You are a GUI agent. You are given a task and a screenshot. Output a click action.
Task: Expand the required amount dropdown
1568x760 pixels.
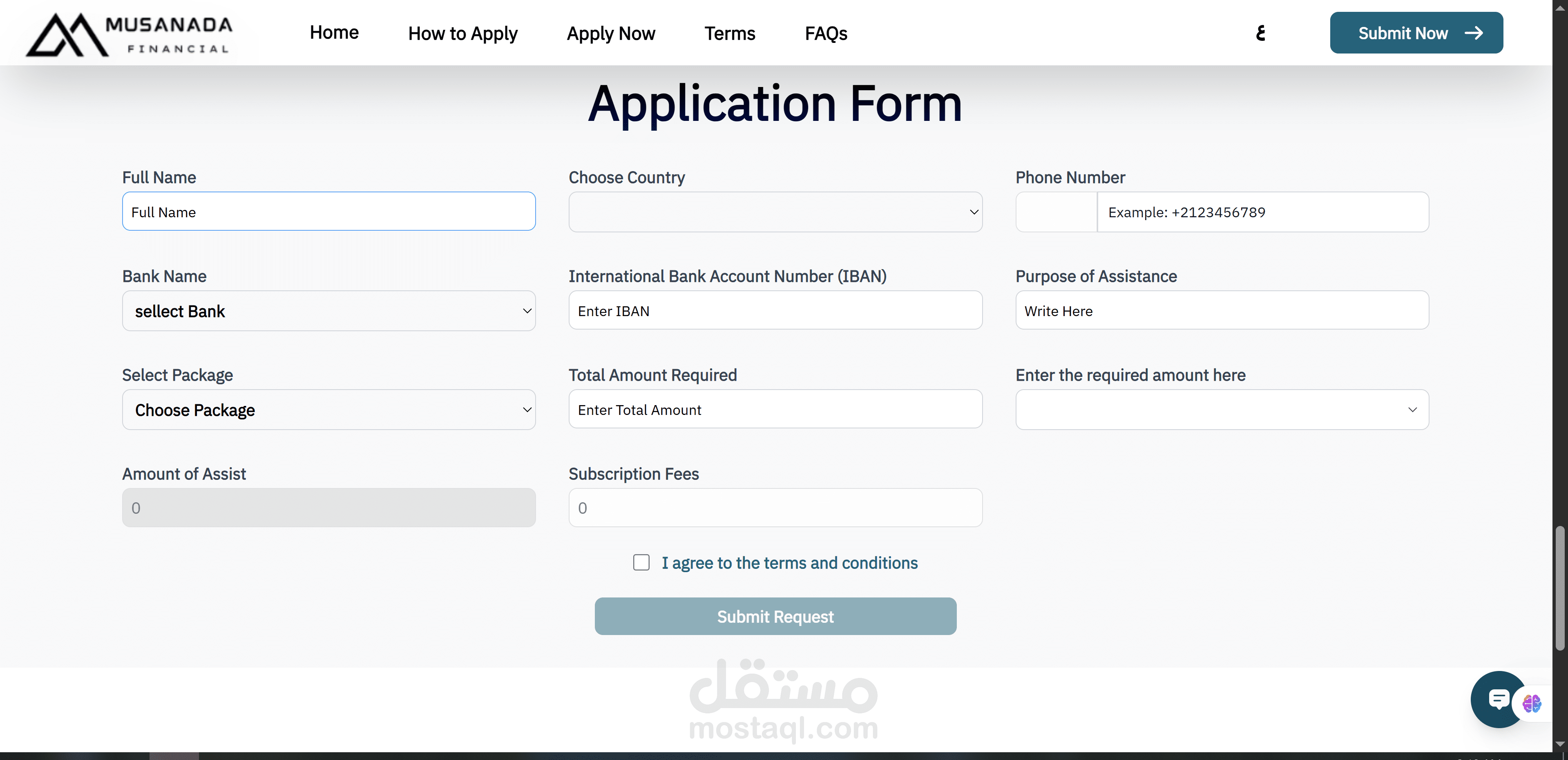click(1222, 410)
